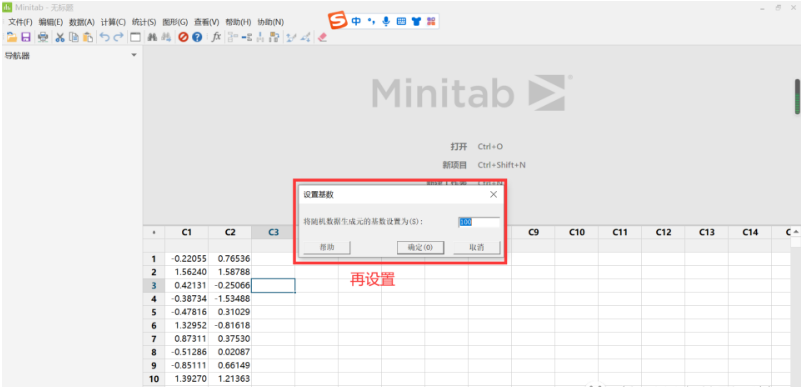Click the 新项目 Ctrl+Shift+N link
The height and width of the screenshot is (387, 802).
[x=484, y=165]
